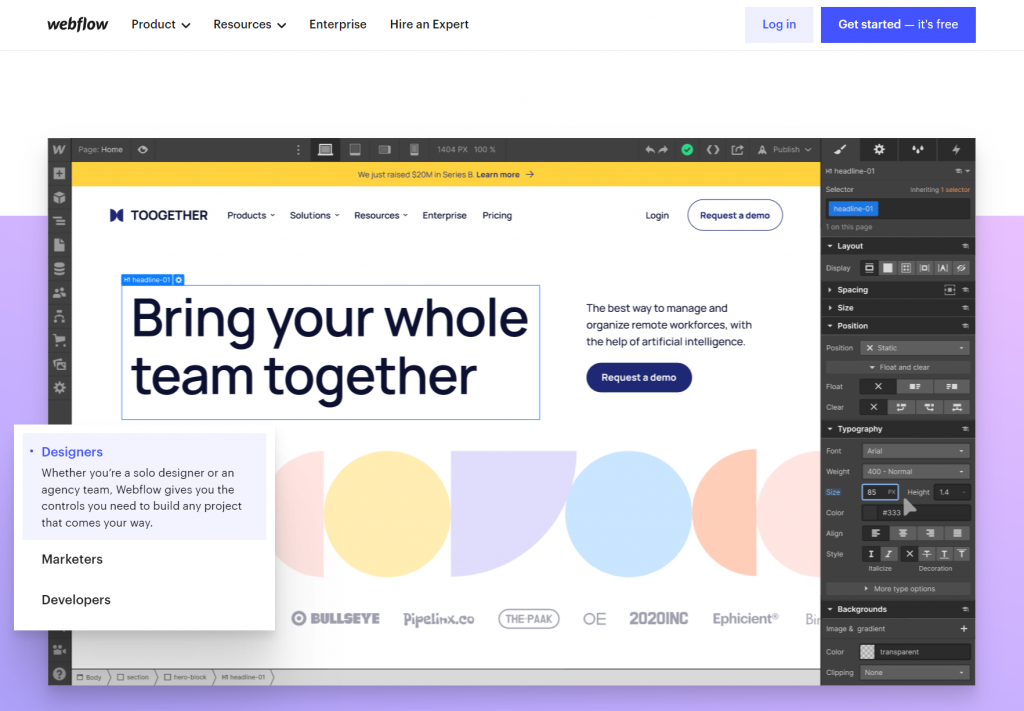Image resolution: width=1024 pixels, height=711 pixels.
Task: Click the text color #333 swatch
Action: [x=870, y=513]
